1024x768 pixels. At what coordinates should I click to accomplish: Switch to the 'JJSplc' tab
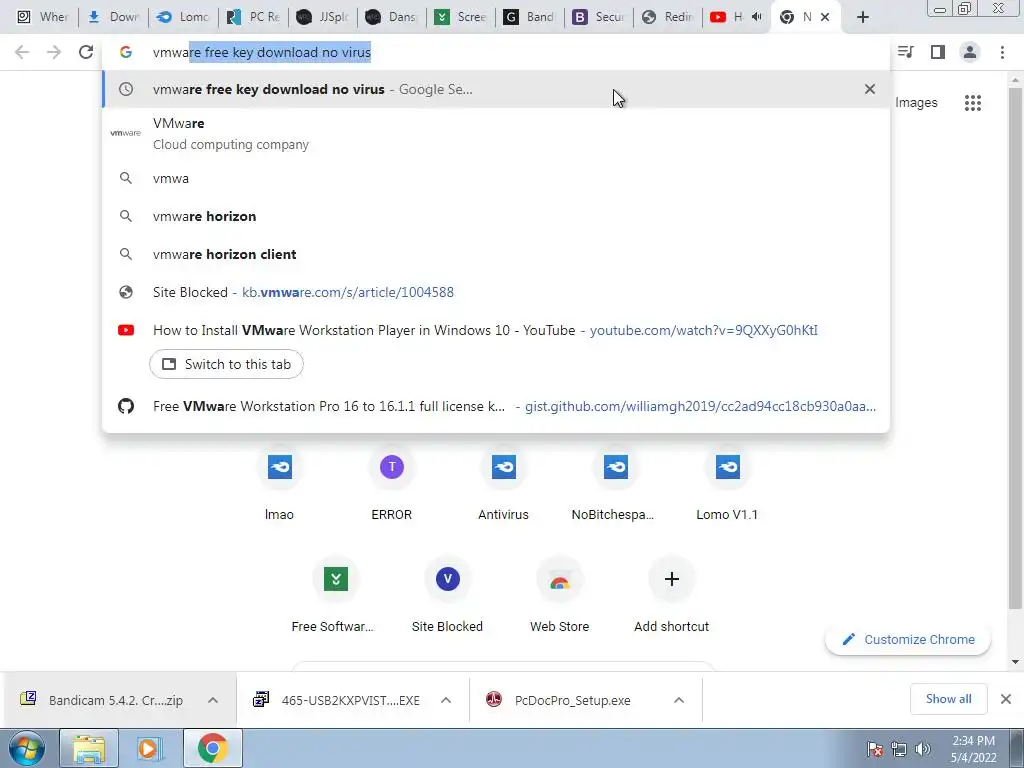[x=322, y=17]
